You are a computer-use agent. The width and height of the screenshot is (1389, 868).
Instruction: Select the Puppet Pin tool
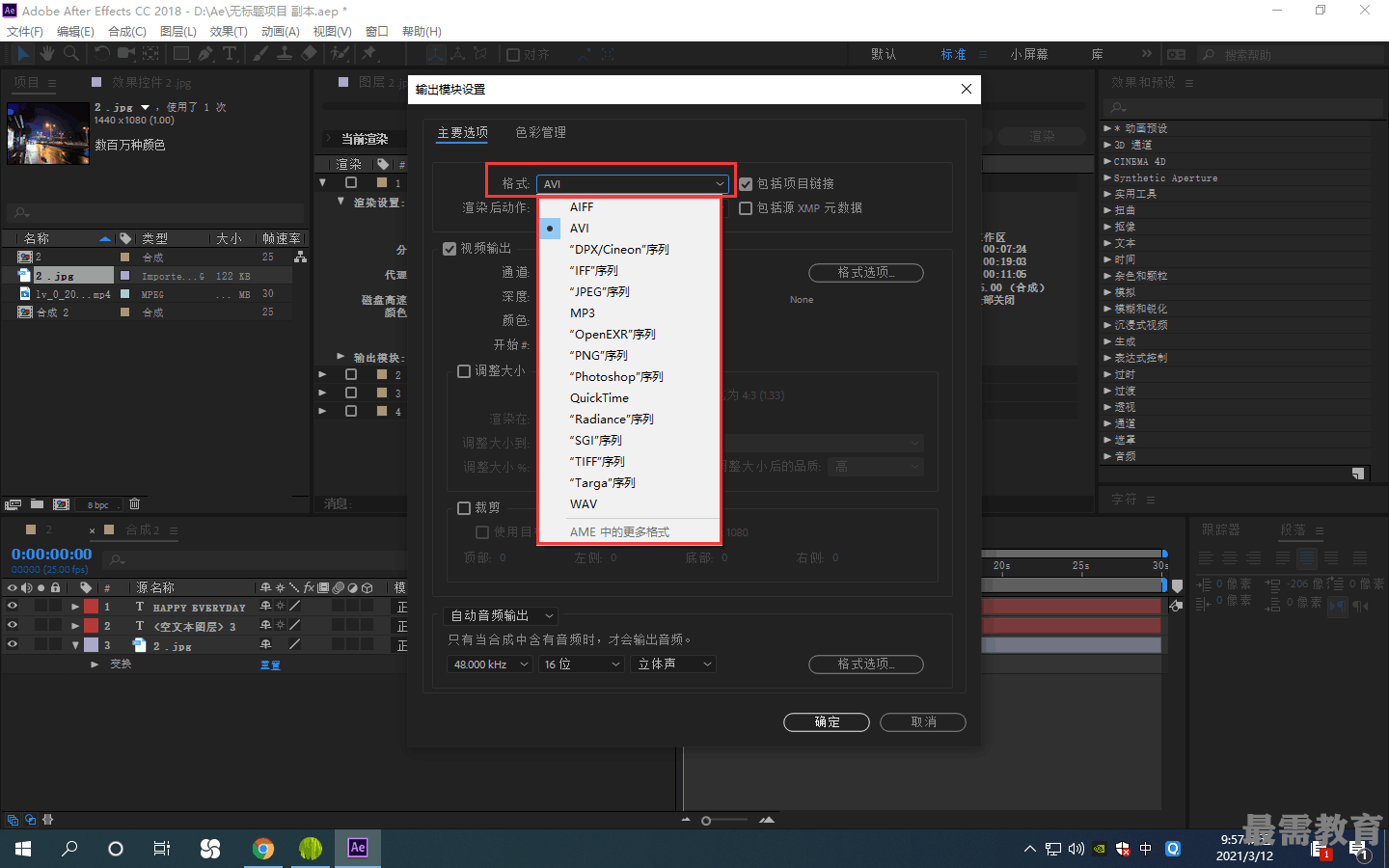click(368, 54)
